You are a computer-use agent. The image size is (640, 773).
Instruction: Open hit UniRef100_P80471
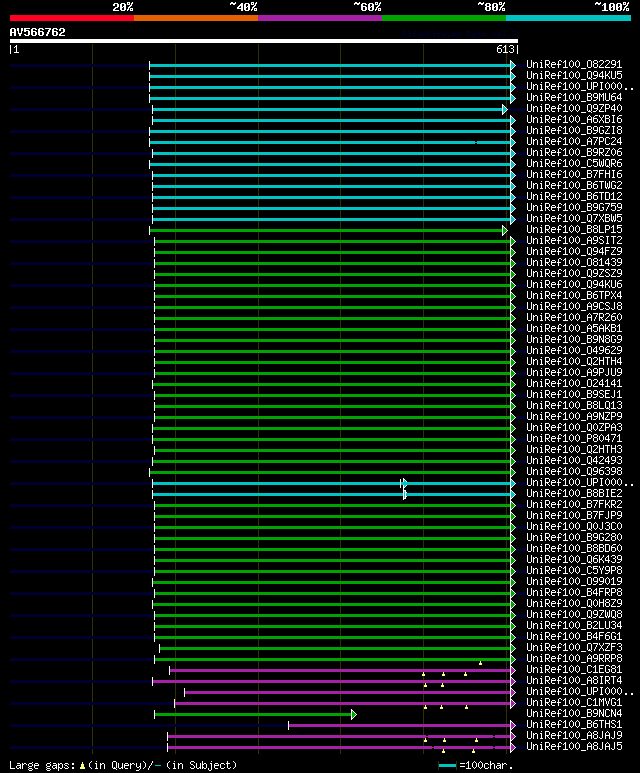574,438
